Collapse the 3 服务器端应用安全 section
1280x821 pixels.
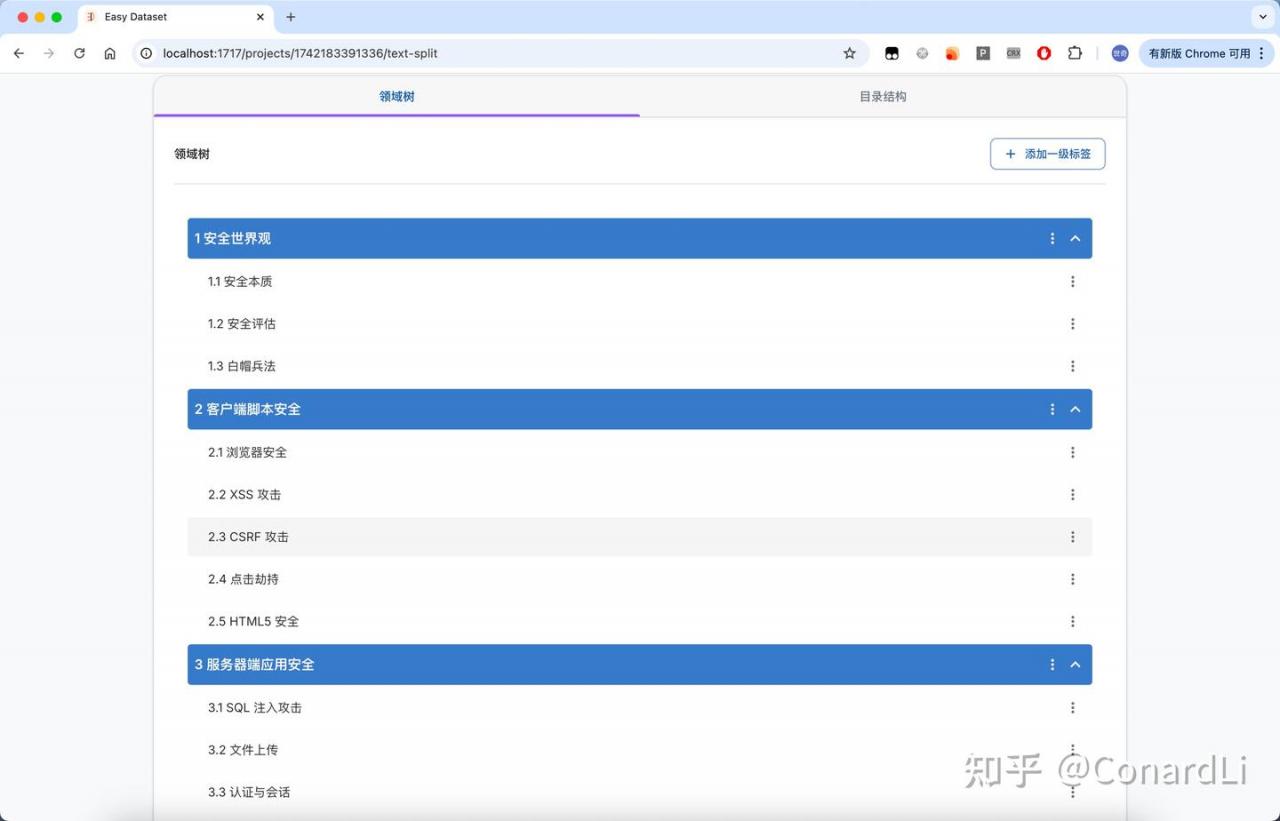(1076, 664)
